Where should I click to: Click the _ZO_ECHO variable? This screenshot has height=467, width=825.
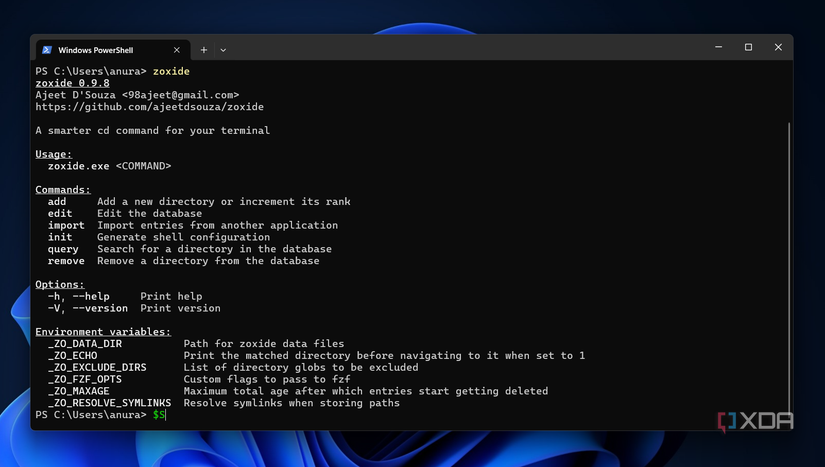pyautogui.click(x=72, y=356)
